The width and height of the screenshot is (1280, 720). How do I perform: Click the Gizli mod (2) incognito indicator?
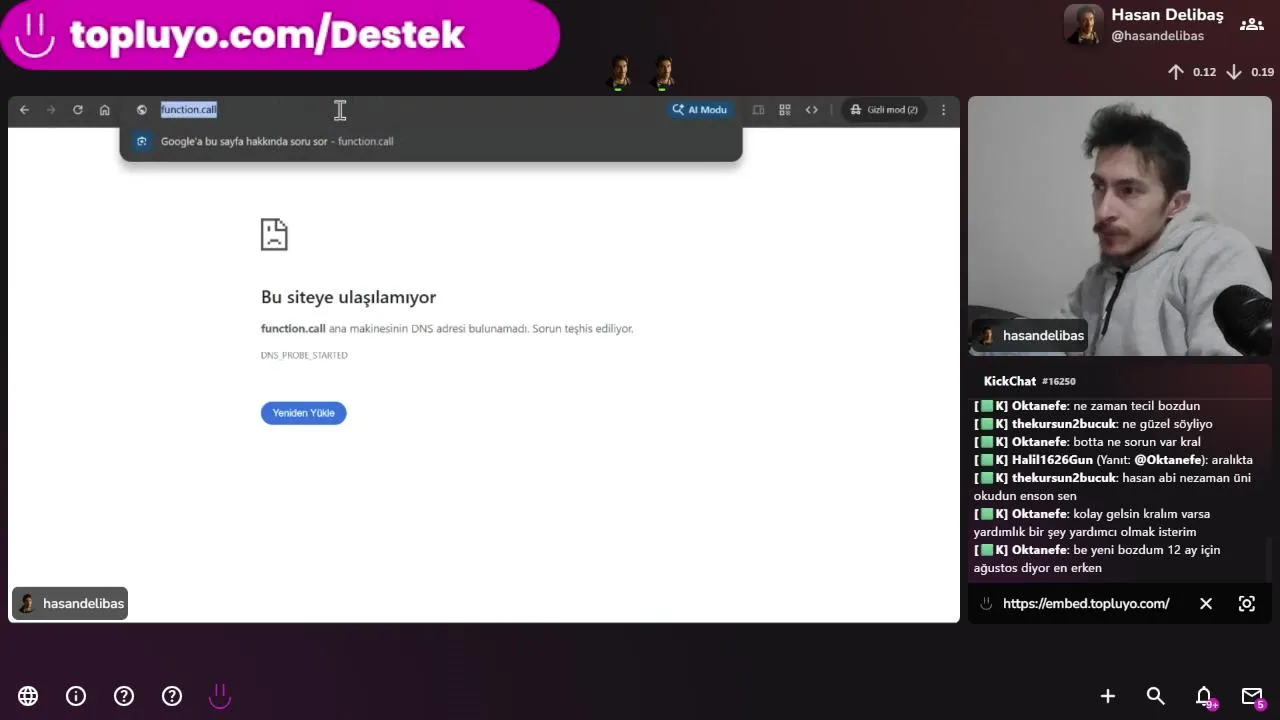click(884, 110)
